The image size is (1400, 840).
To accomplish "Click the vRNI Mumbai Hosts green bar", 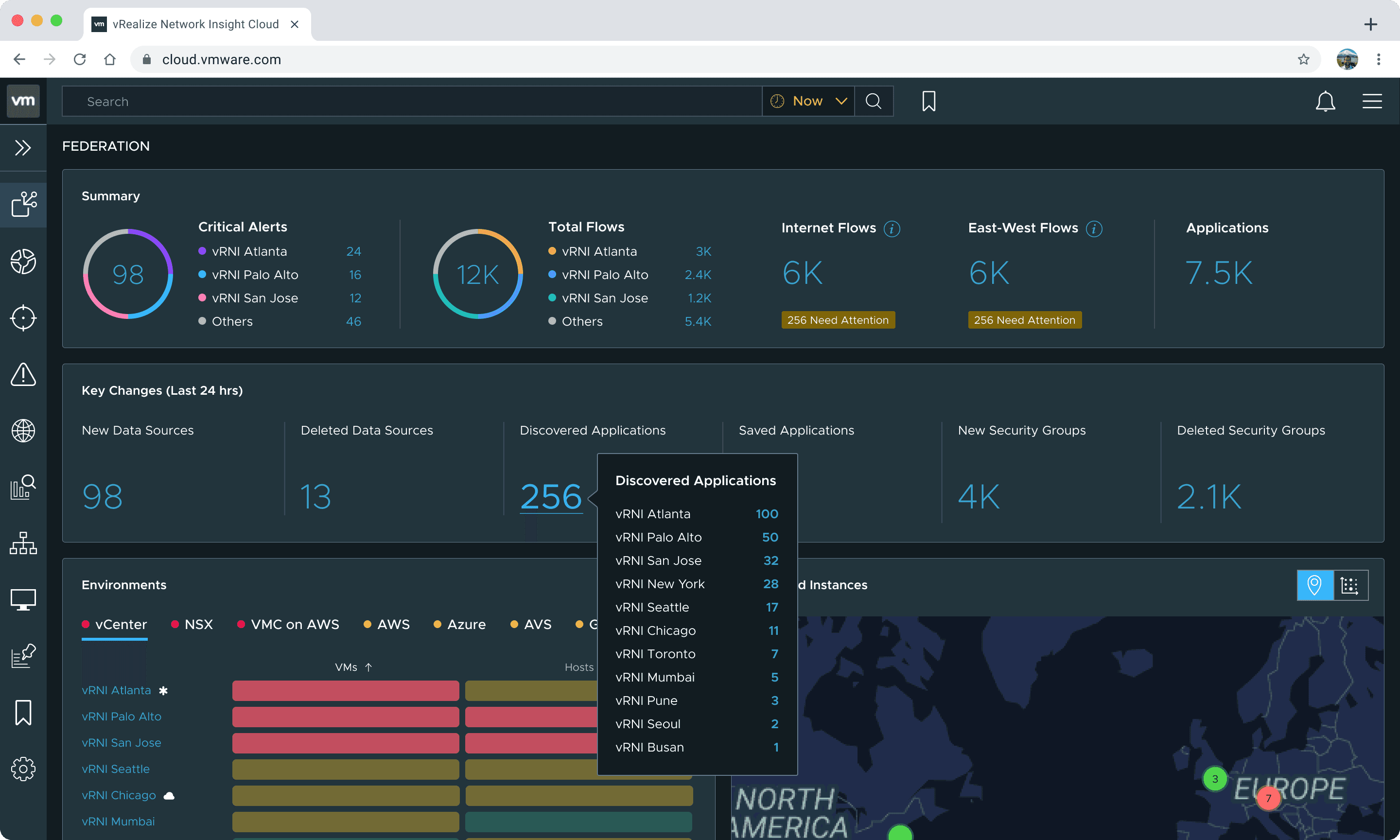I will click(x=579, y=822).
